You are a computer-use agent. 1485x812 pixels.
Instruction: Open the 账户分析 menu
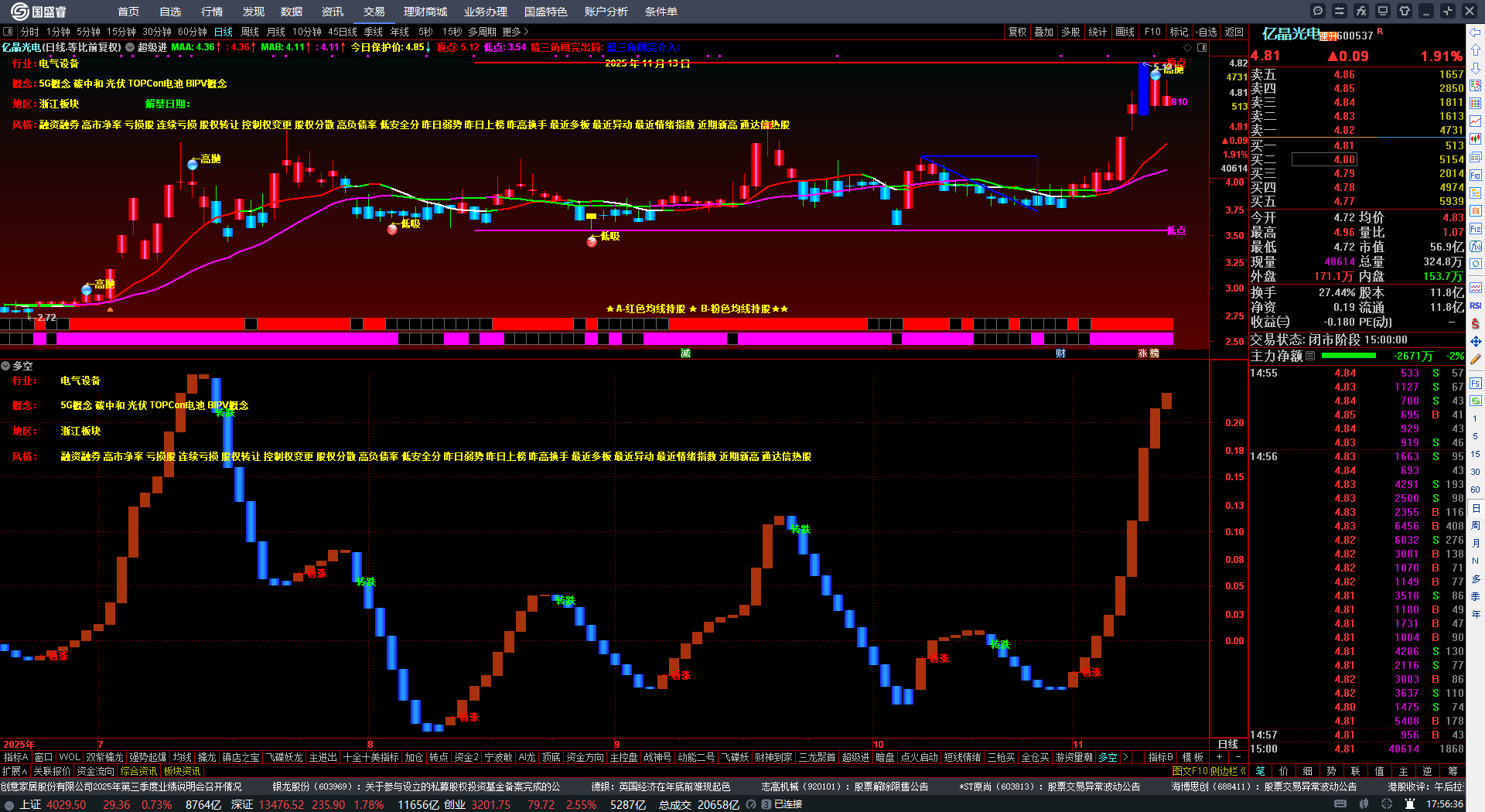click(x=606, y=12)
